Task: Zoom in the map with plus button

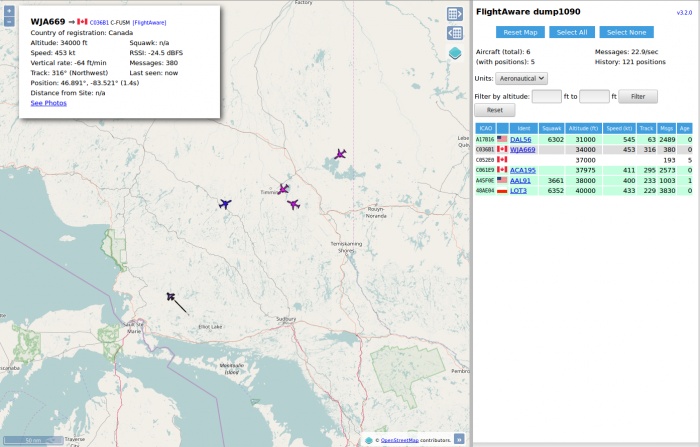Action: (x=9, y=10)
